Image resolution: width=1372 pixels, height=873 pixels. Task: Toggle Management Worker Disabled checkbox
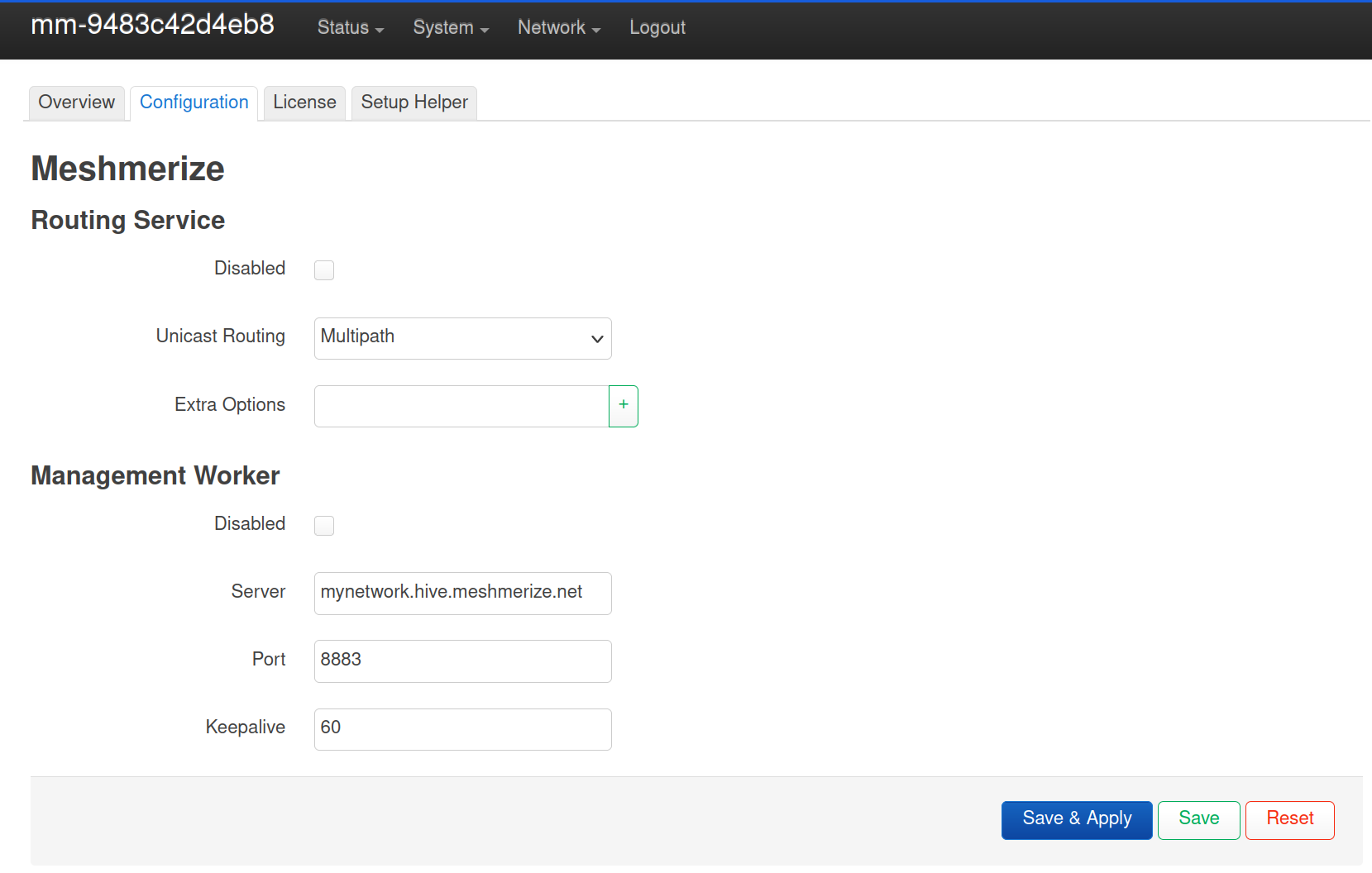(324, 526)
